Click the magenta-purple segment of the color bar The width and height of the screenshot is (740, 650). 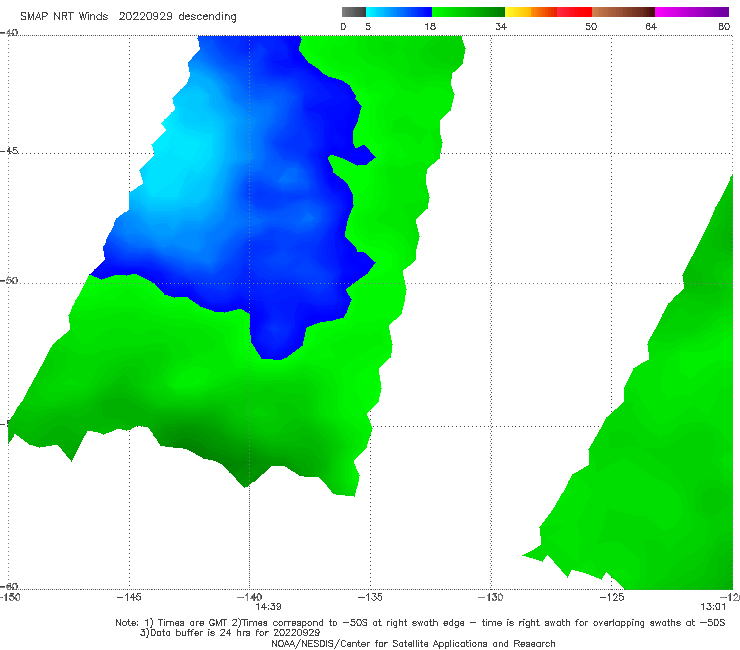pos(692,12)
